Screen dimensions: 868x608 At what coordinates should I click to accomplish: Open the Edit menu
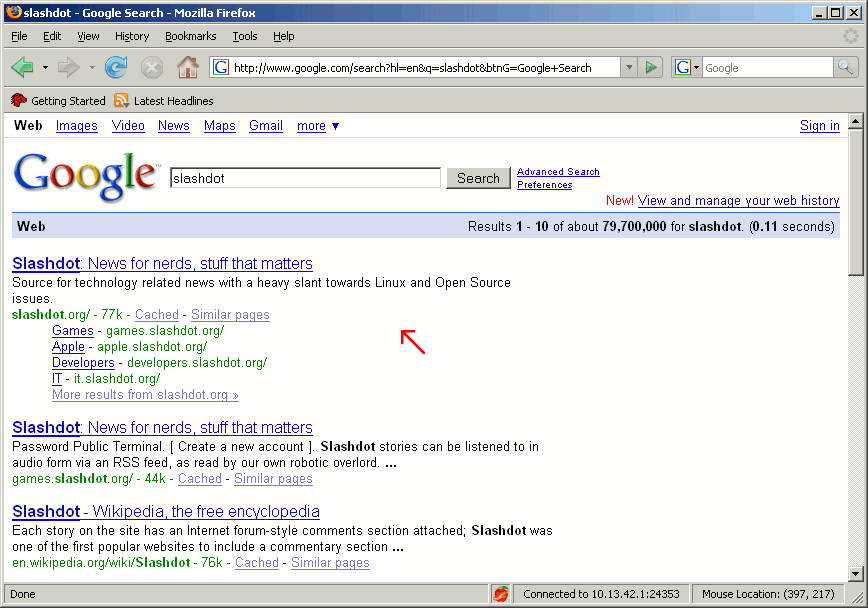[x=52, y=36]
